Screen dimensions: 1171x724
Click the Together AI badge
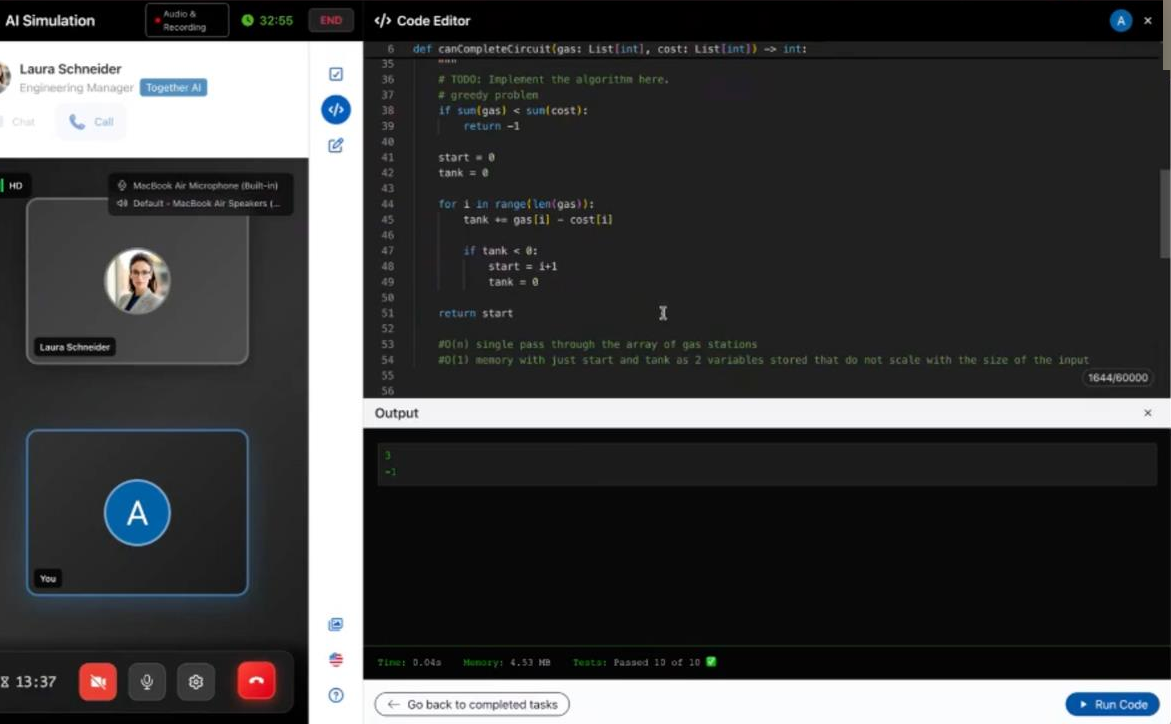pos(173,87)
